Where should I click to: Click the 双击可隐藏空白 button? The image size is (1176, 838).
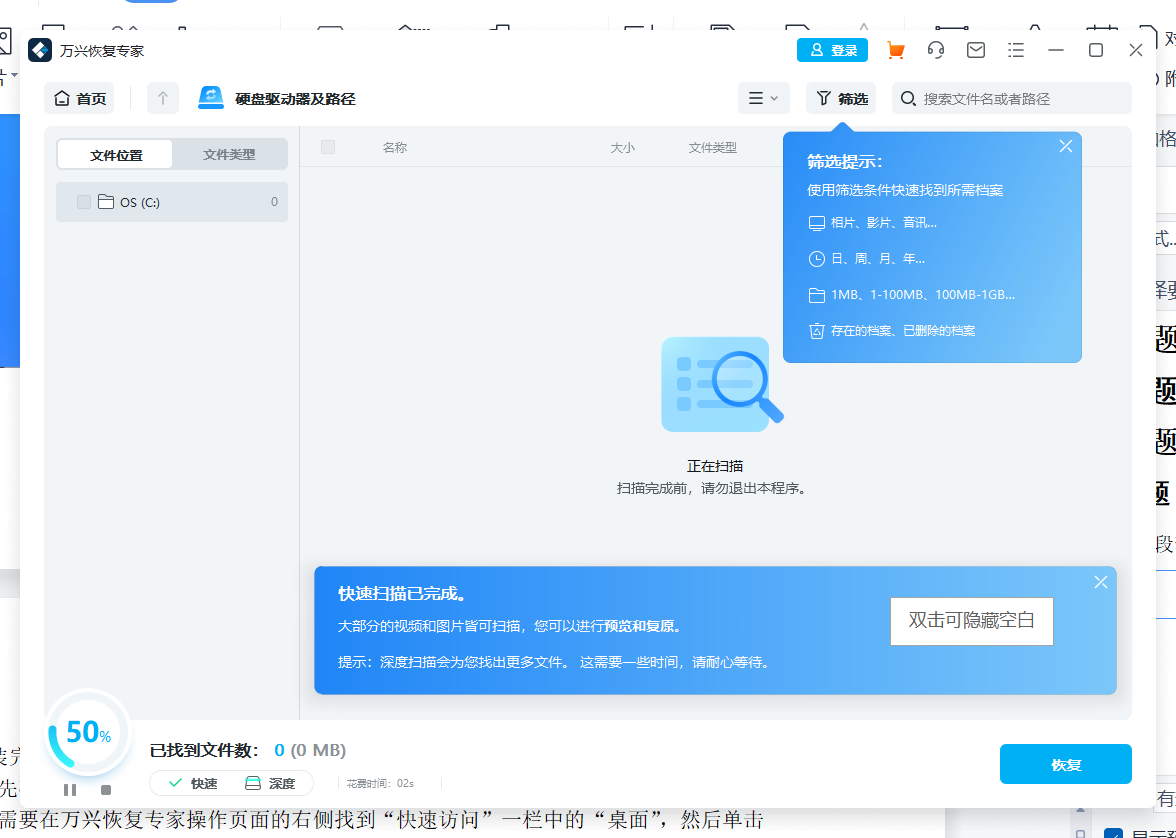pos(971,621)
